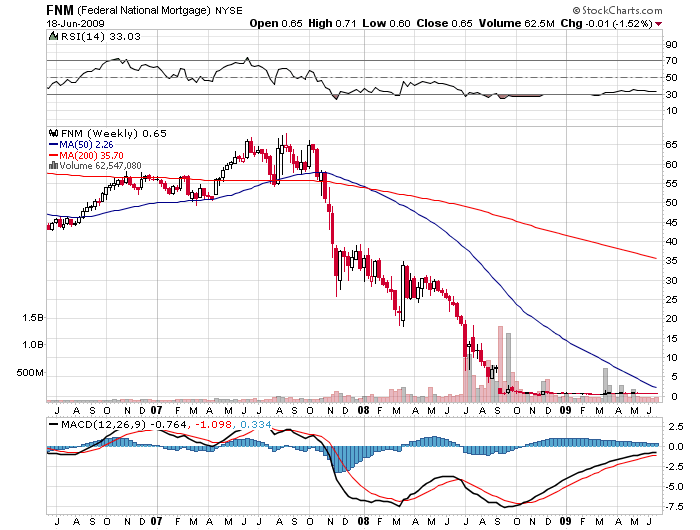The image size is (700, 530).
Task: Click the 08 year marker below price chart
Action: point(363,410)
